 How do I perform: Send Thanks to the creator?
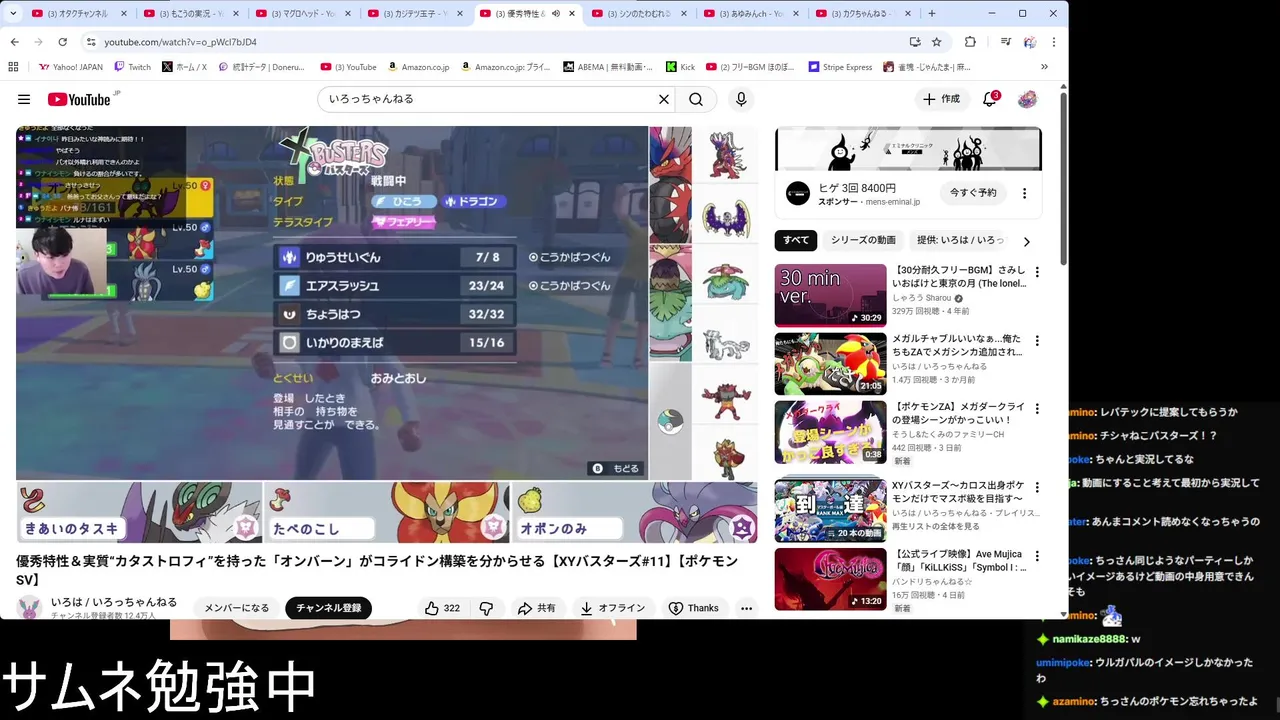pyautogui.click(x=694, y=608)
